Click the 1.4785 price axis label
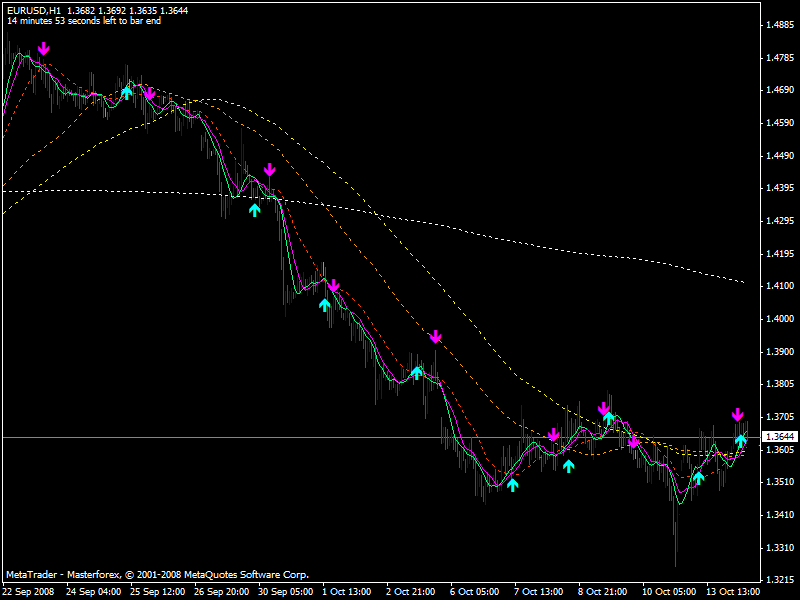This screenshot has width=800, height=600. [780, 58]
